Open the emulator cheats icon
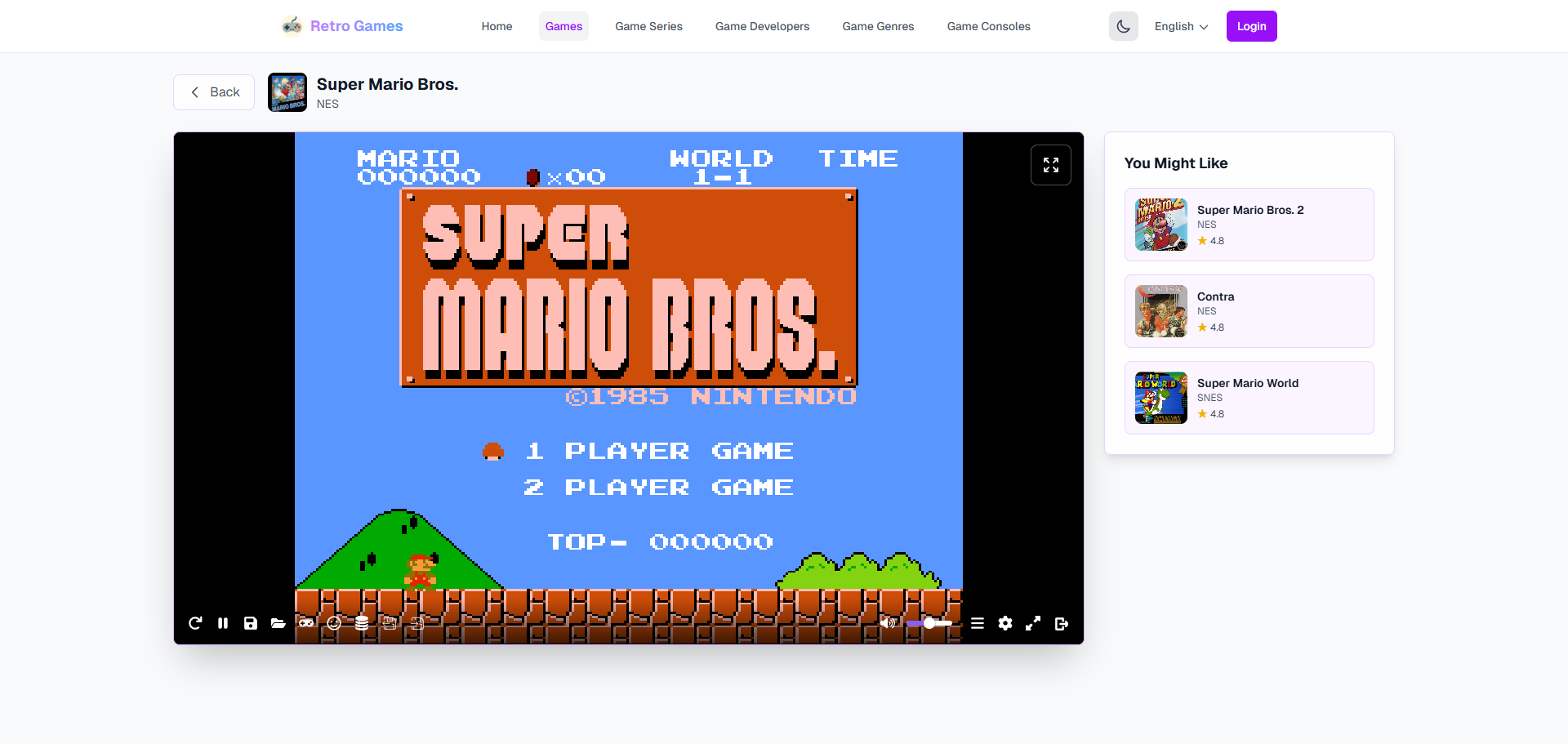The image size is (1568, 744). tap(334, 623)
